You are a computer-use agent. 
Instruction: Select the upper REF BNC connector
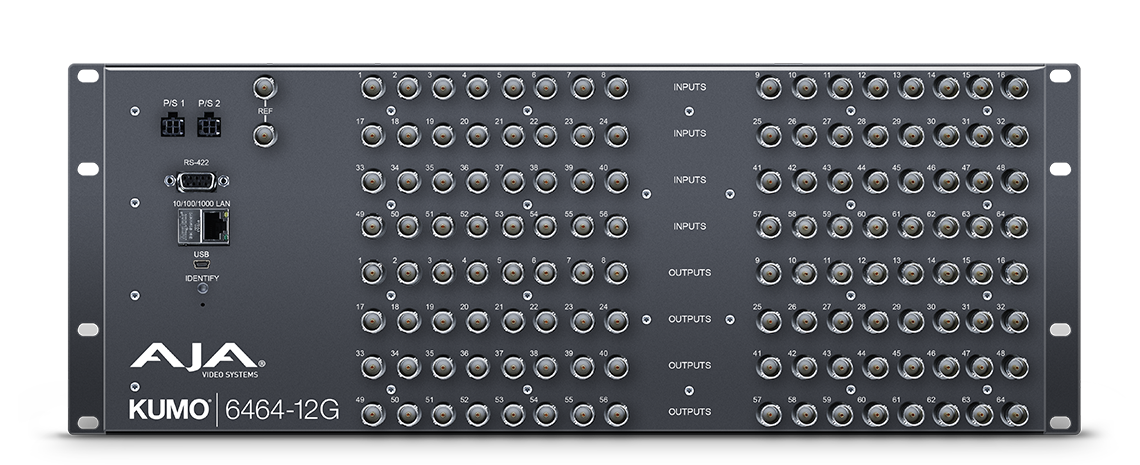tap(265, 89)
